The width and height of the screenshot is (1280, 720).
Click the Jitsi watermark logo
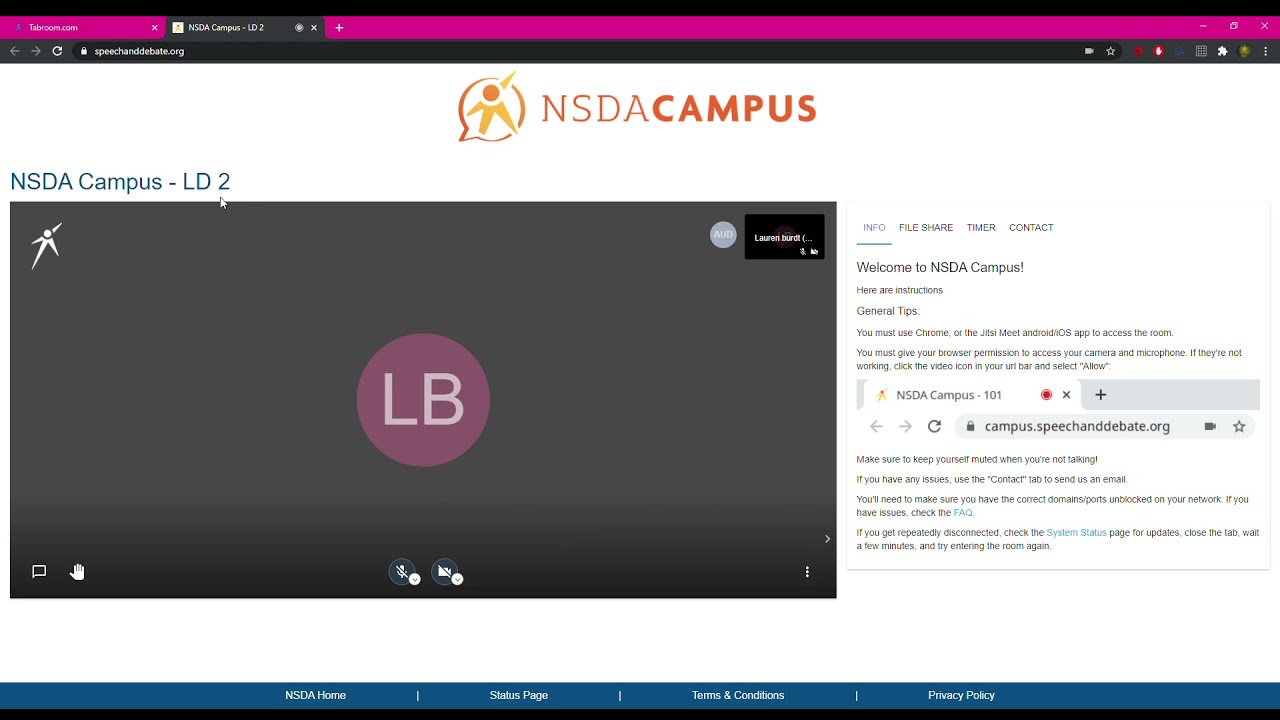tap(46, 245)
